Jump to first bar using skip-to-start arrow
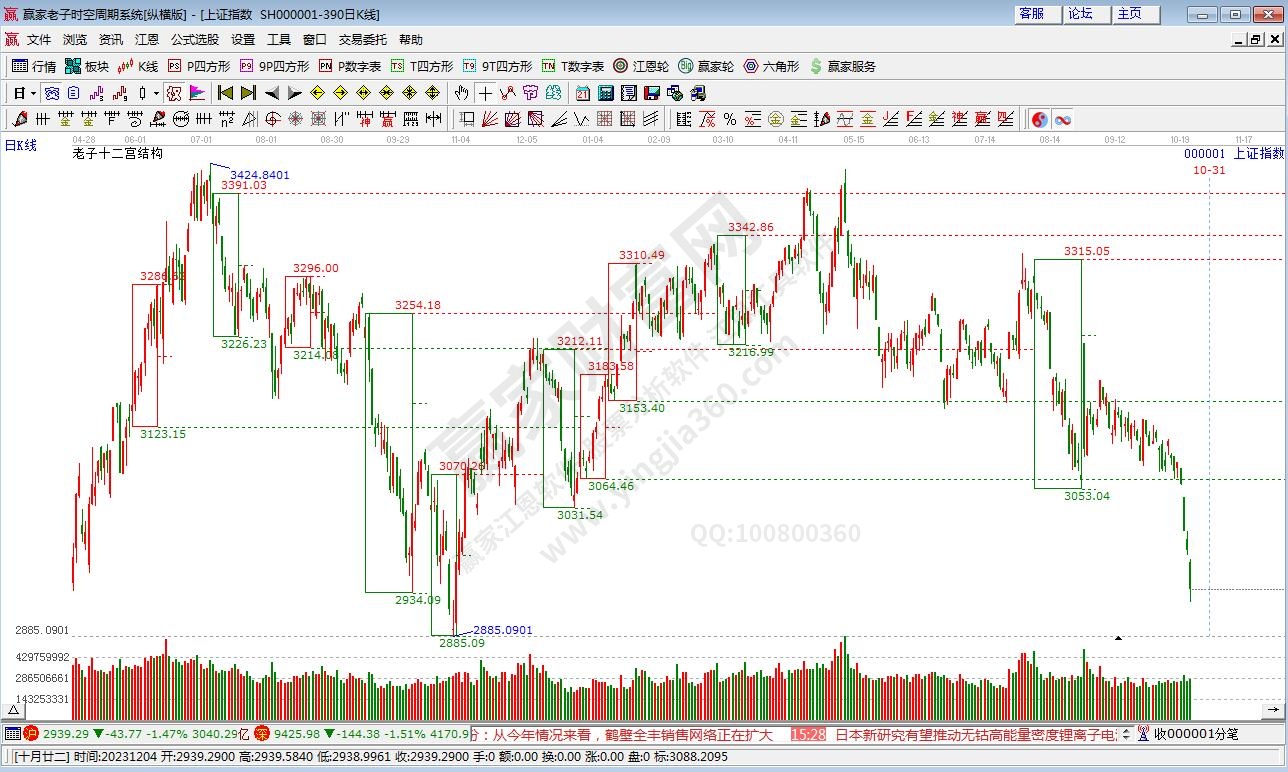The image size is (1288, 772). click(x=225, y=93)
